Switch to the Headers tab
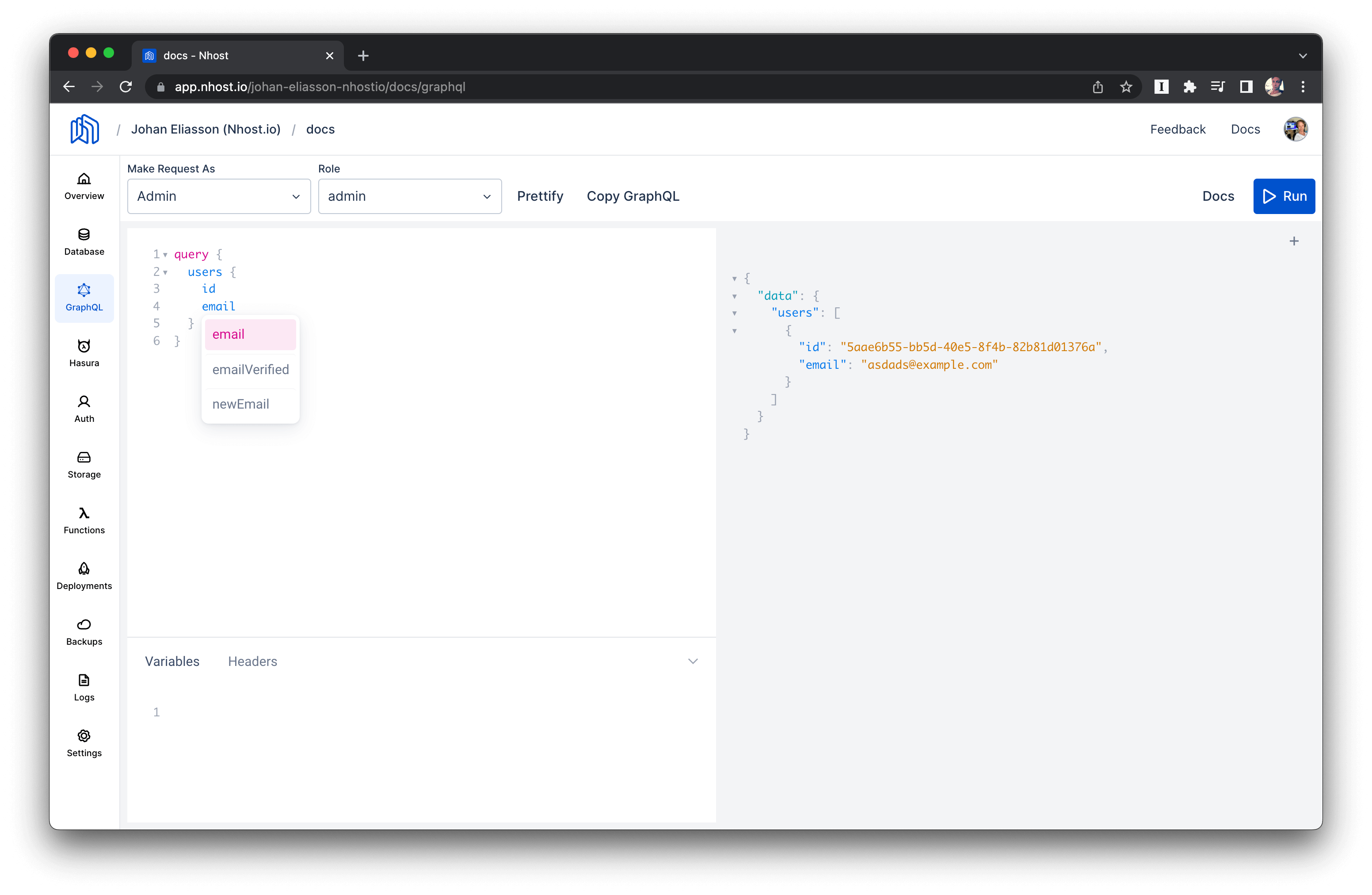The width and height of the screenshot is (1372, 895). [x=252, y=661]
